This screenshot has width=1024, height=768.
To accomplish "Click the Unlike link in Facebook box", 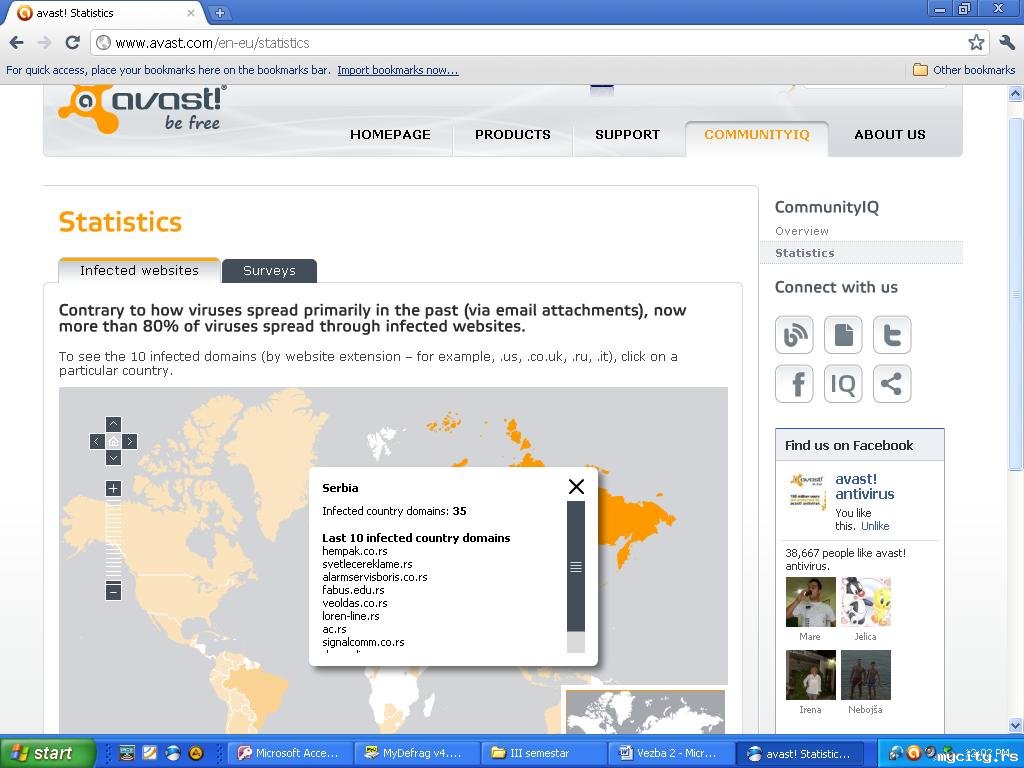I will point(875,526).
